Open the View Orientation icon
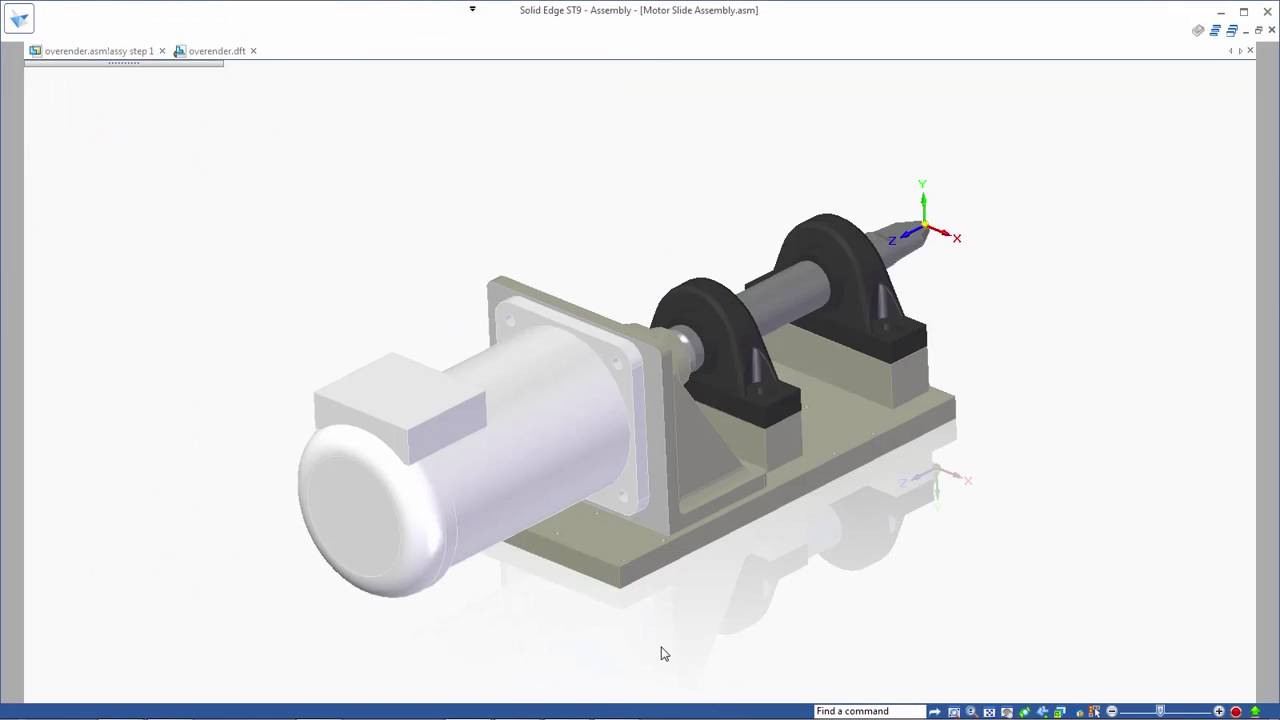 [x=1060, y=712]
